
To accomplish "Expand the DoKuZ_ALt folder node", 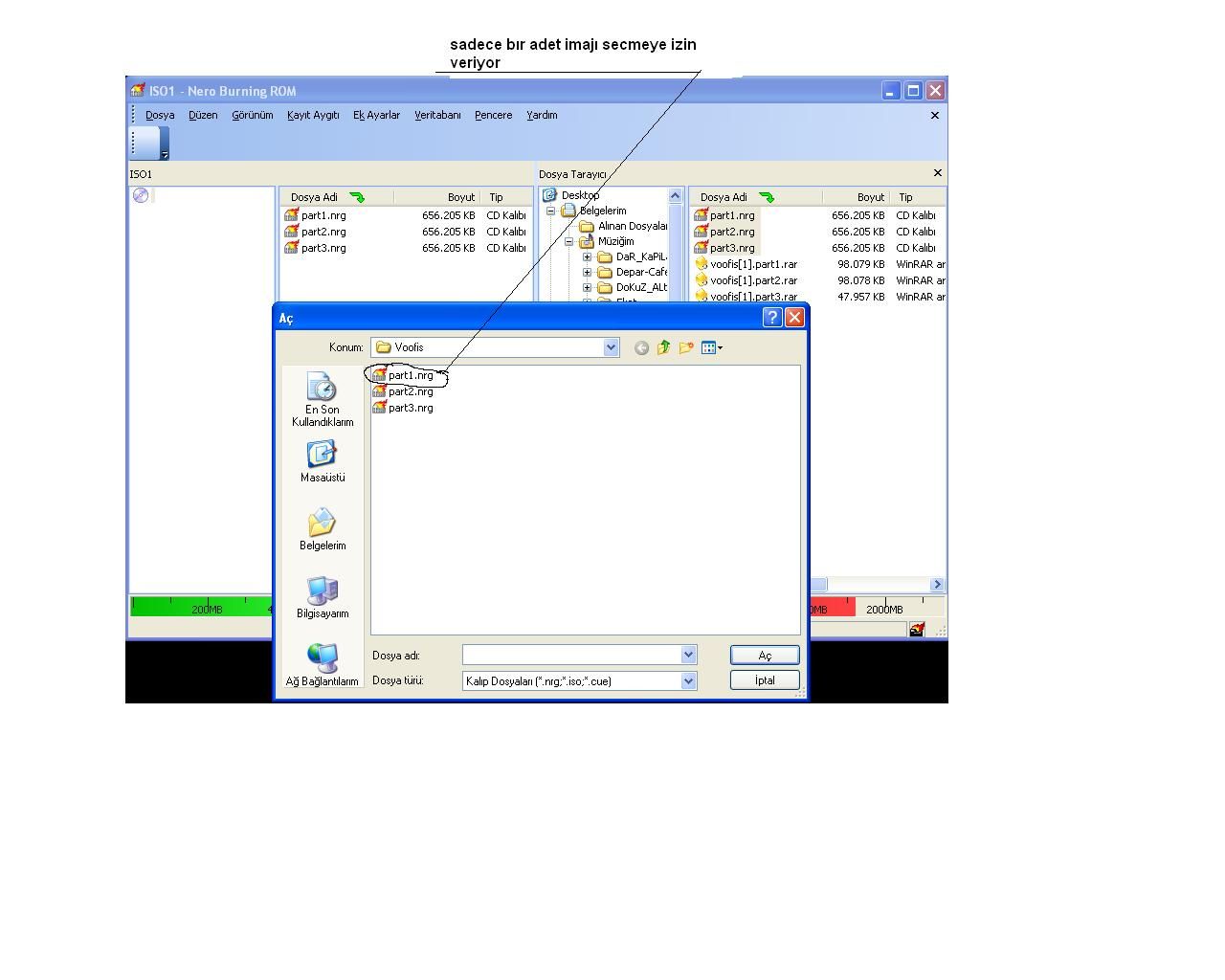I will click(x=588, y=287).
